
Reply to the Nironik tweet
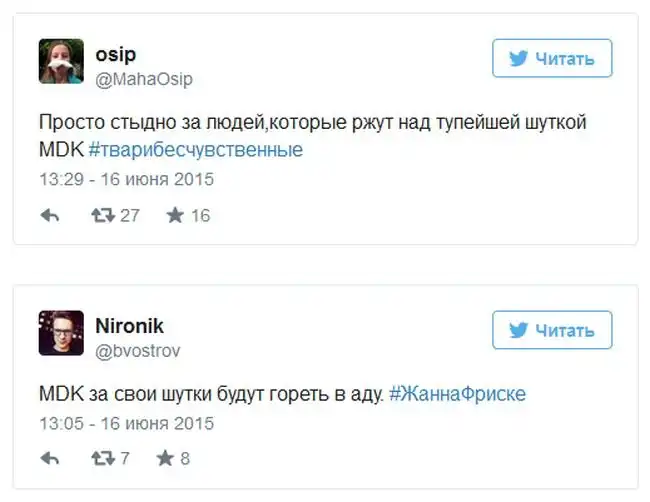click(x=50, y=459)
